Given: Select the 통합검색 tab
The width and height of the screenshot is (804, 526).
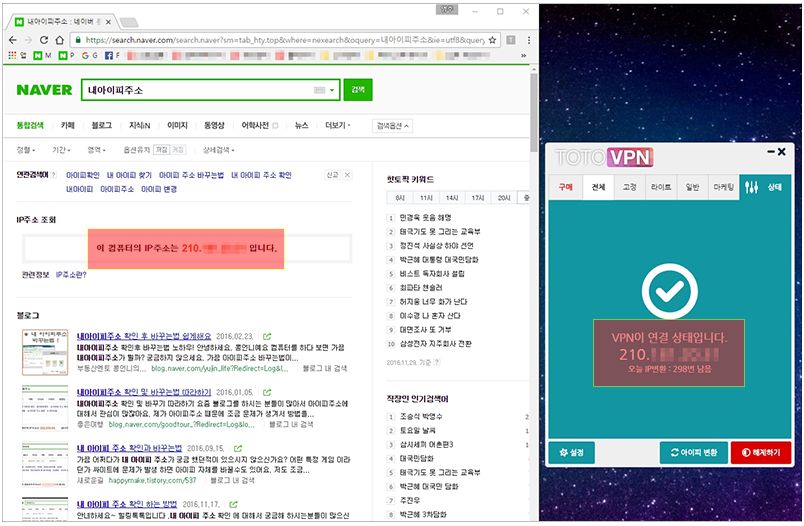Looking at the screenshot, I should [30, 125].
